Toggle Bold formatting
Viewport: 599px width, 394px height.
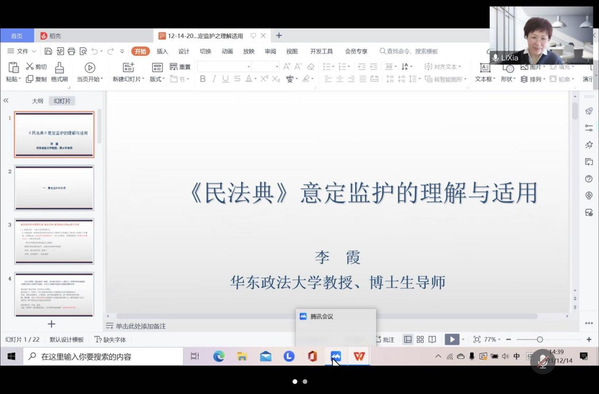point(202,79)
